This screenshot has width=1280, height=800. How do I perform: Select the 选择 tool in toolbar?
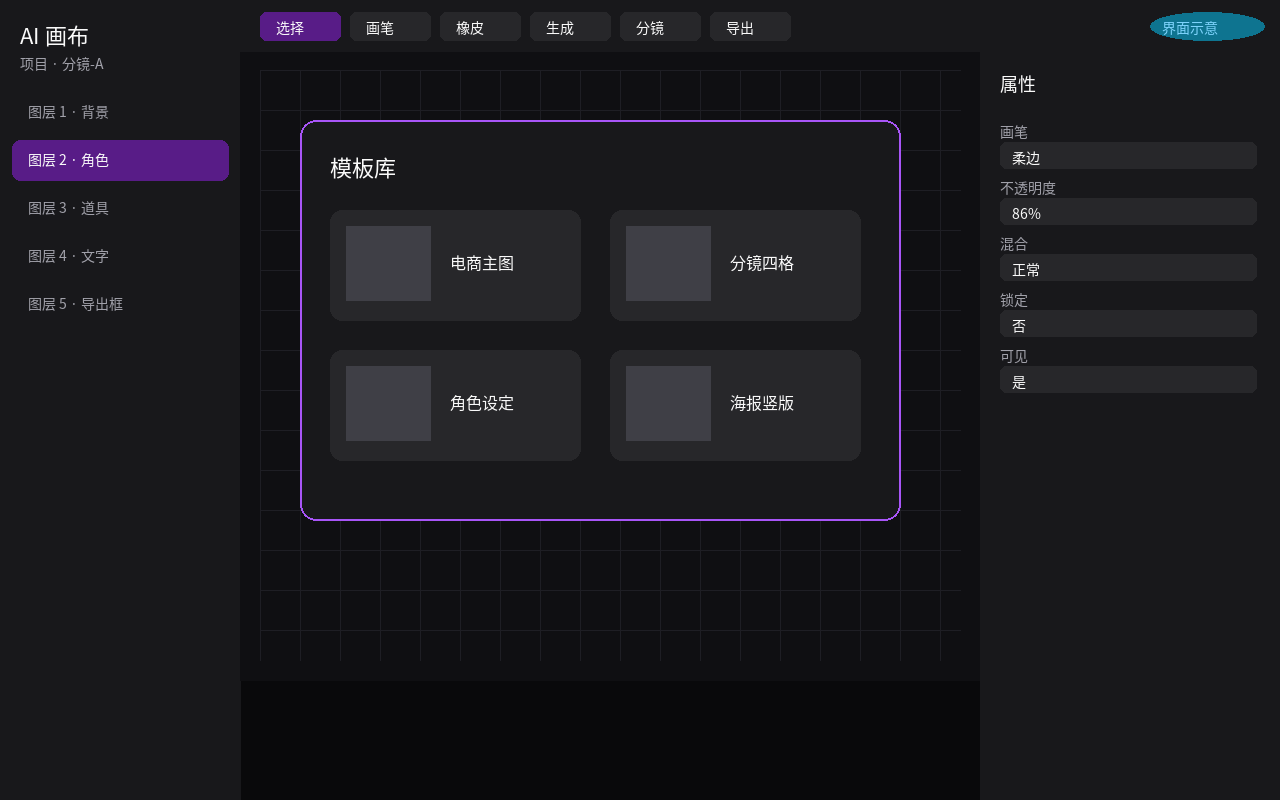(300, 27)
